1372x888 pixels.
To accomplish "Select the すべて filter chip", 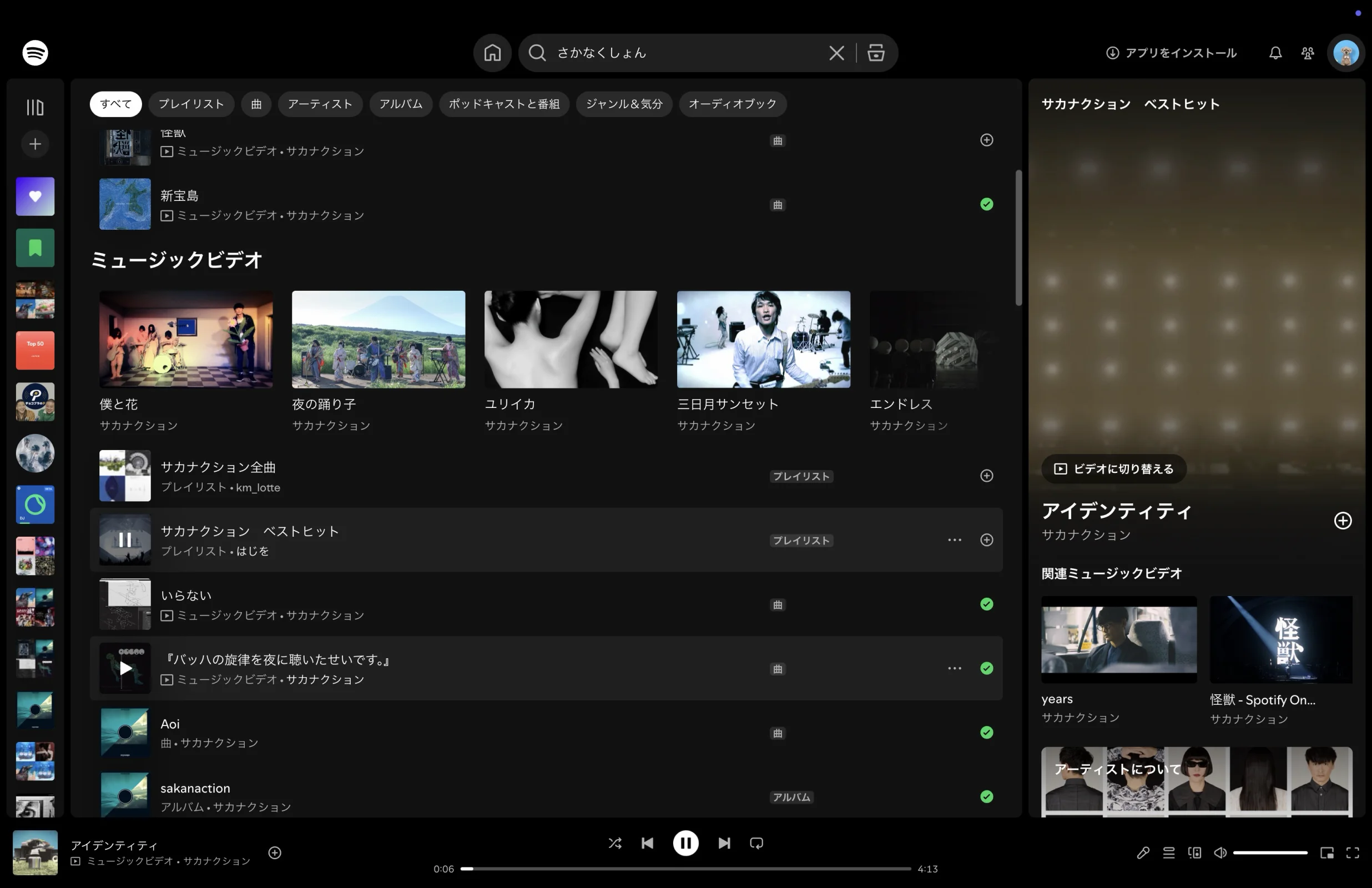I will pos(115,104).
